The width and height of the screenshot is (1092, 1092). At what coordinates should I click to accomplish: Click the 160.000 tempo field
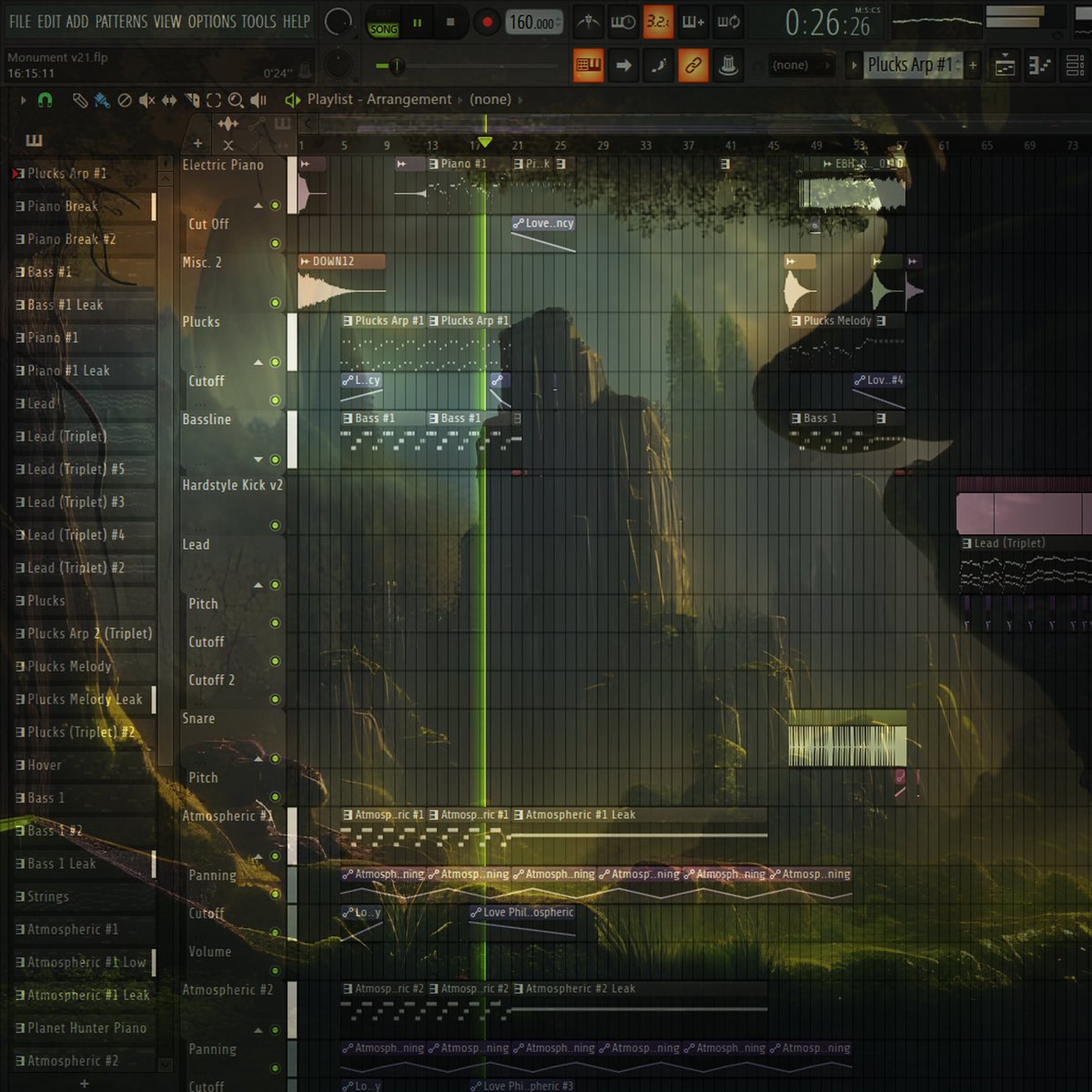pos(534,23)
